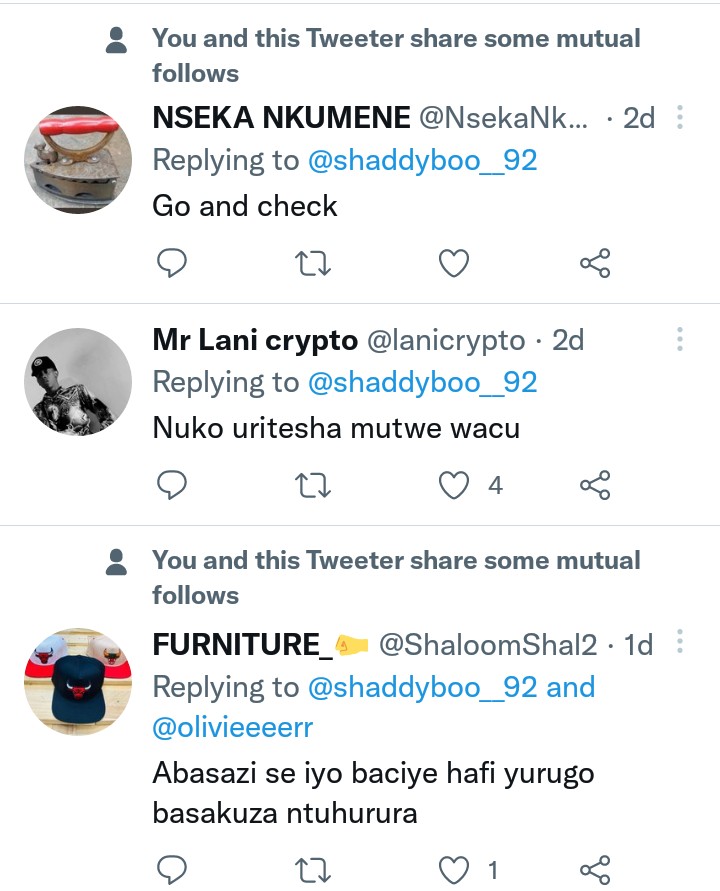Screen dimensions: 720x891
Task: Reply to NSEKA NKUMENE's tweet
Action: pos(173,263)
